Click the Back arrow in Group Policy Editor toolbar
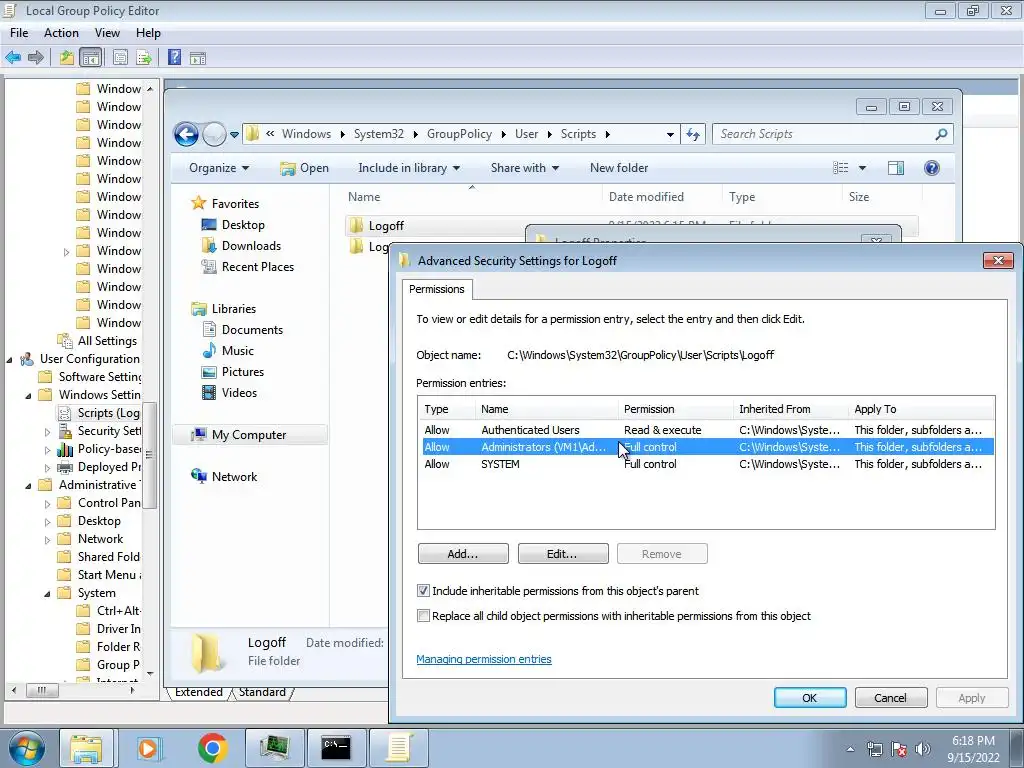This screenshot has height=768, width=1024. [13, 57]
